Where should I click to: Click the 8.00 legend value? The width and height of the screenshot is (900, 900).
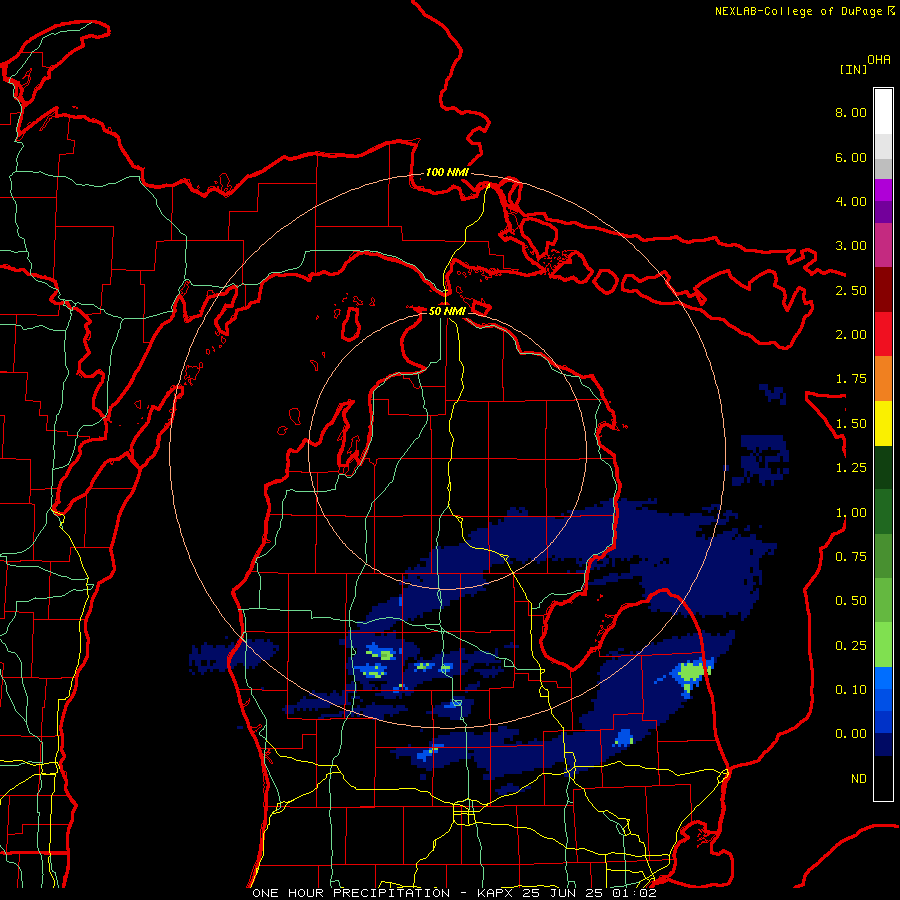coord(851,112)
